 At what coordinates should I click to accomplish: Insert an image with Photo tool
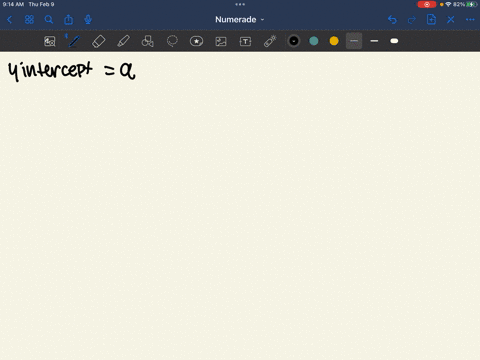click(221, 41)
